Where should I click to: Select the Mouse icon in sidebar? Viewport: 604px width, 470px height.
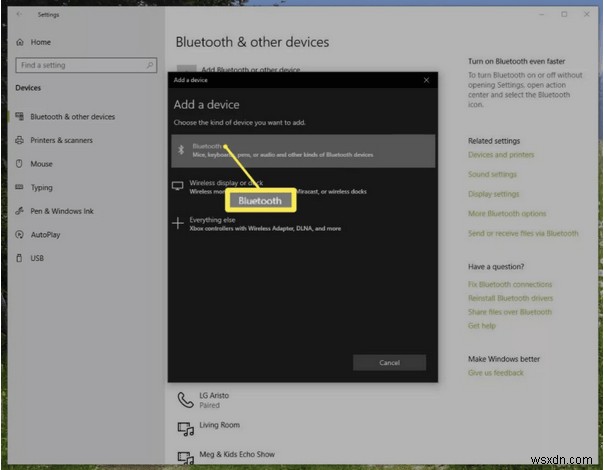[x=19, y=164]
